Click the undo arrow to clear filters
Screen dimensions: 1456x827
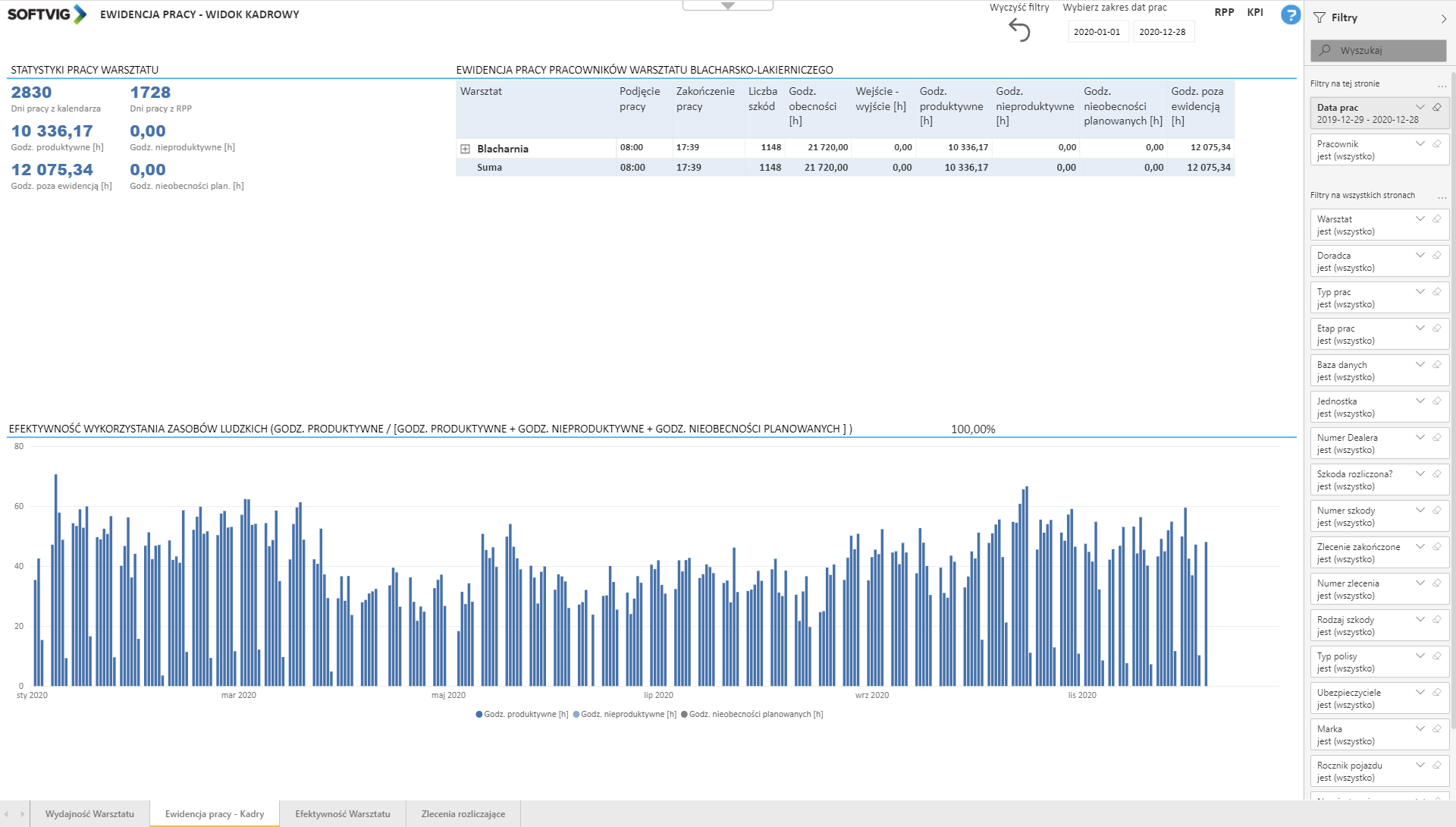coord(1019,30)
